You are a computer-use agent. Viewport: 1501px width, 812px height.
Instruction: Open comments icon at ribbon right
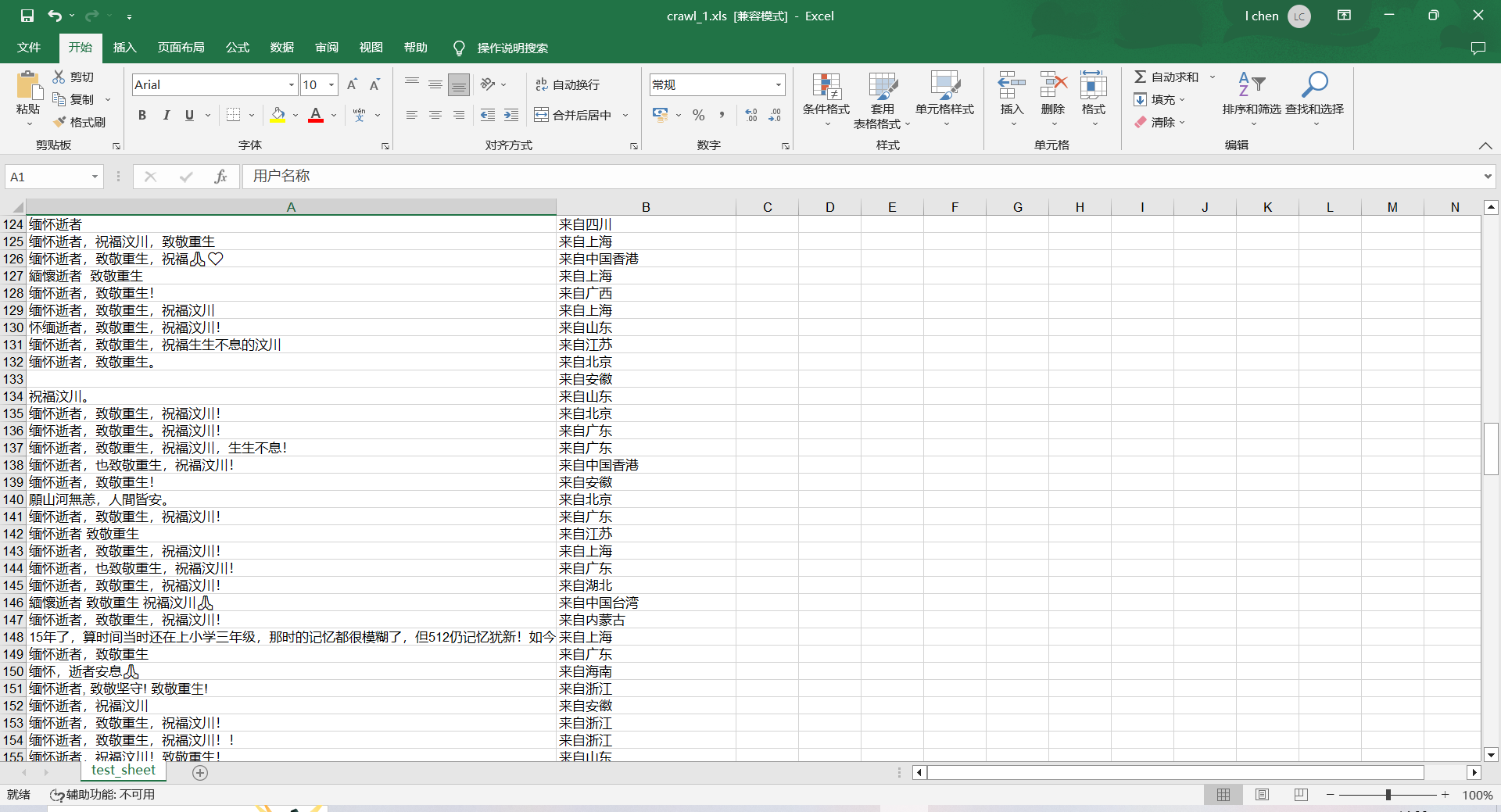coord(1478,48)
